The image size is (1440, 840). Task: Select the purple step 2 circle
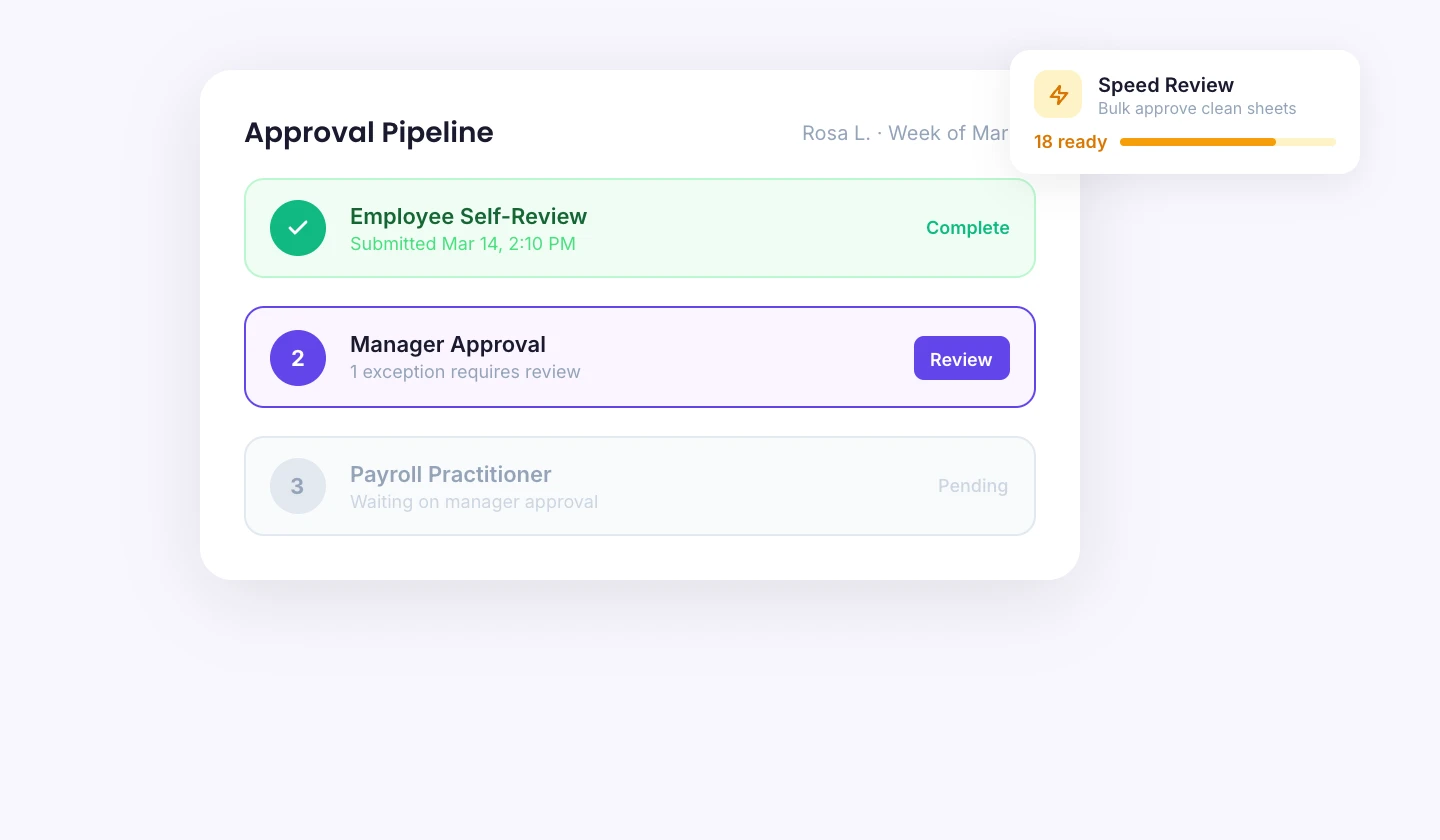coord(298,358)
